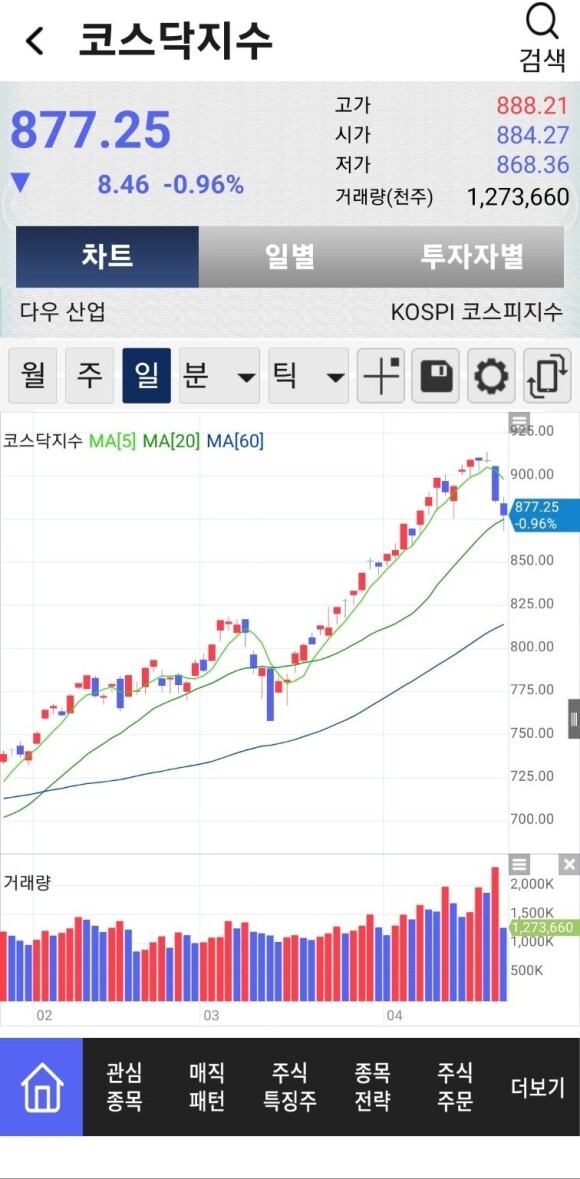Screen dimensions: 580x1179
Task: Open 더보기 more menu
Action: [538, 1087]
